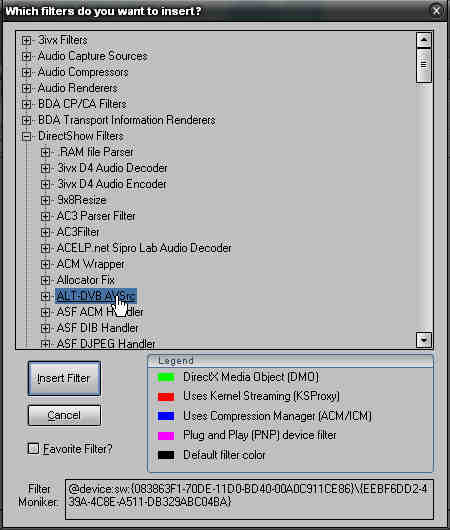The height and width of the screenshot is (530, 450).
Task: Cancel the filter dialog
Action: 64,415
